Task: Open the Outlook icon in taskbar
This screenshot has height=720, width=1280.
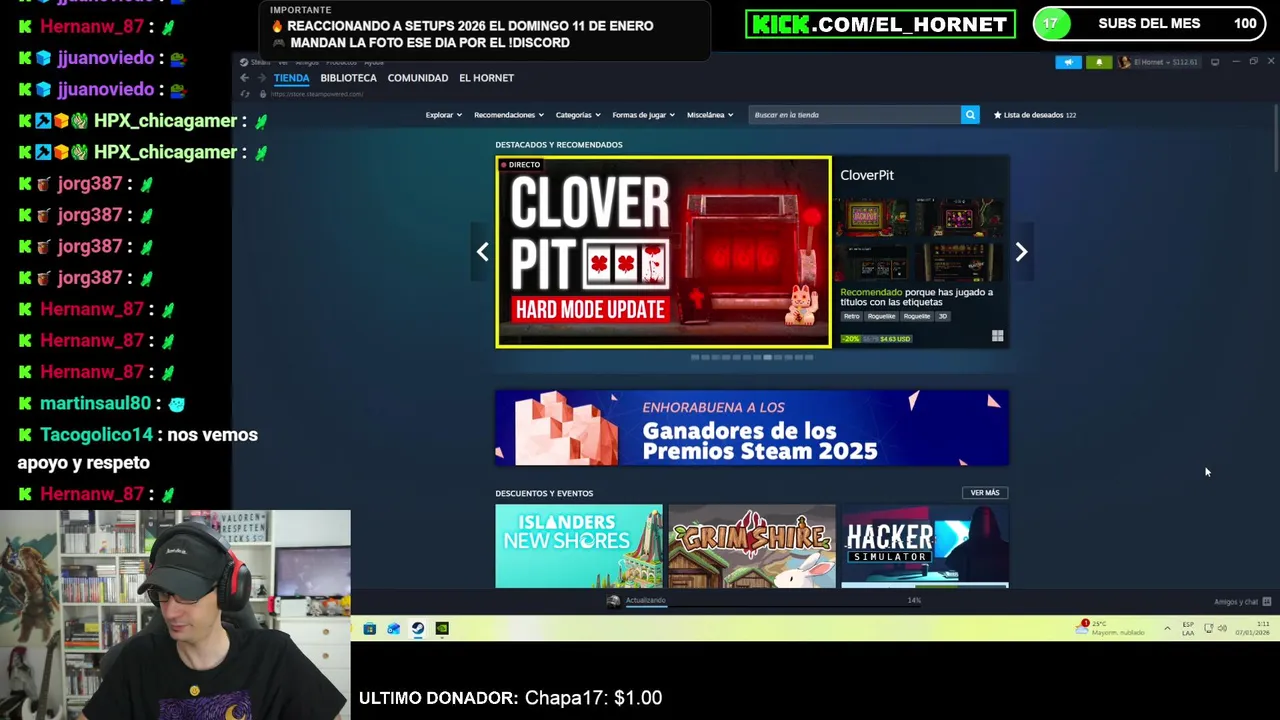Action: point(394,629)
